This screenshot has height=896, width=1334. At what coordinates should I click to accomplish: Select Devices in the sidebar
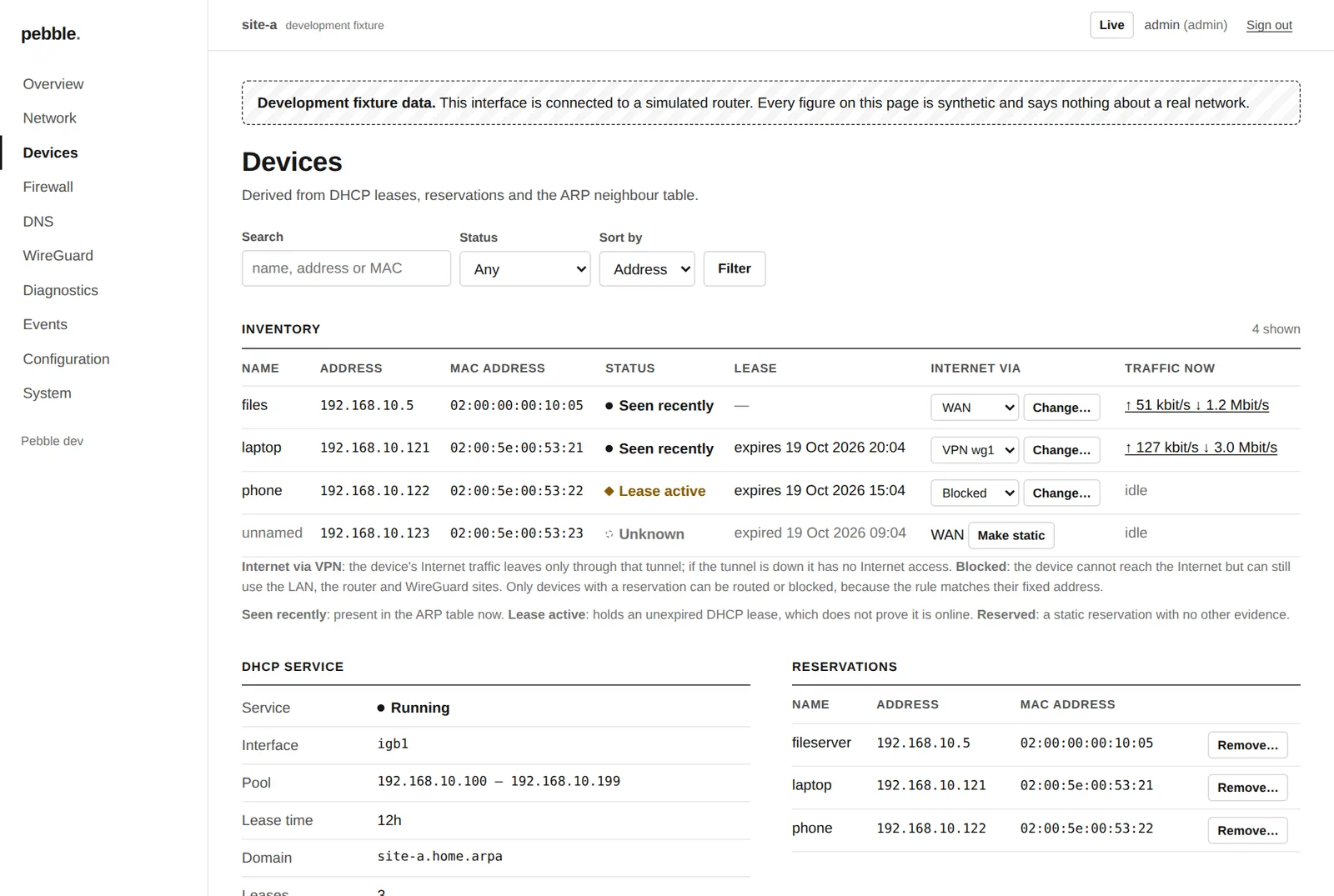pos(51,153)
